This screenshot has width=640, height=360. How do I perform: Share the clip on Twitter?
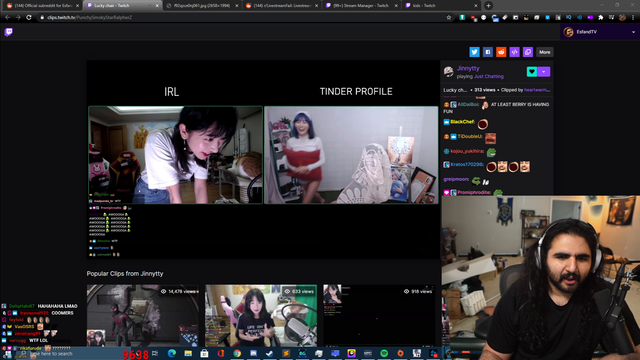click(x=474, y=52)
